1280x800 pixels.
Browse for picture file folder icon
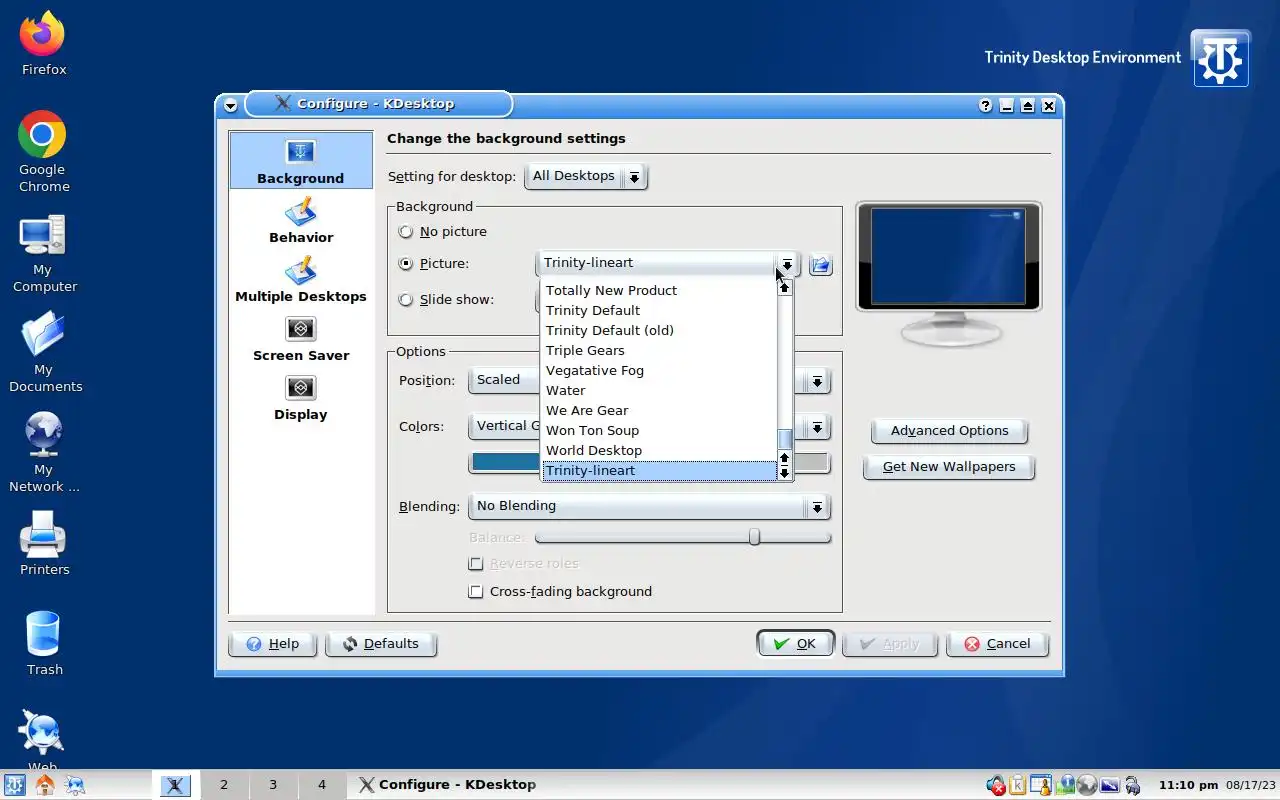(821, 264)
